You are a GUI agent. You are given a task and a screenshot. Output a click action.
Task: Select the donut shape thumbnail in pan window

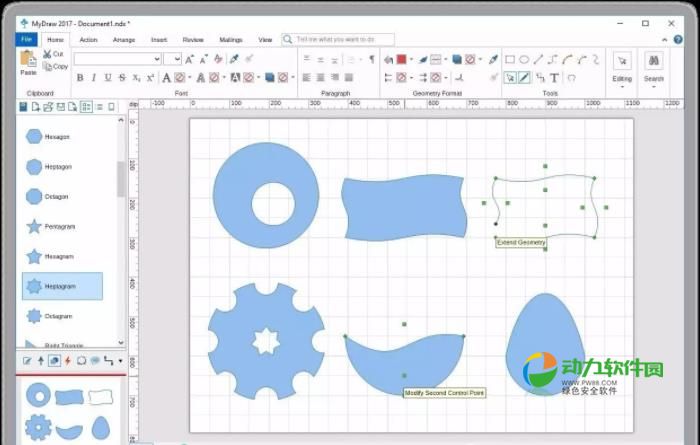(x=38, y=393)
